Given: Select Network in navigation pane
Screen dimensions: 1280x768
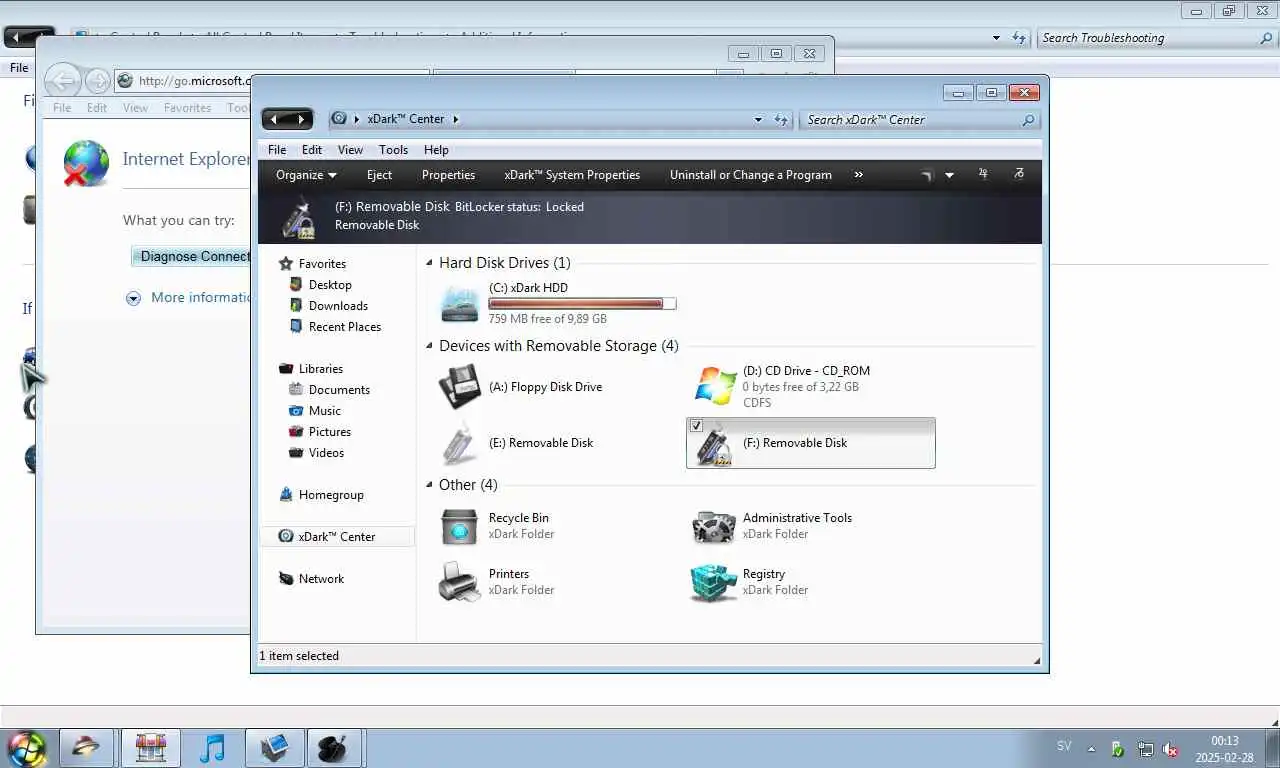Looking at the screenshot, I should click(x=321, y=579).
